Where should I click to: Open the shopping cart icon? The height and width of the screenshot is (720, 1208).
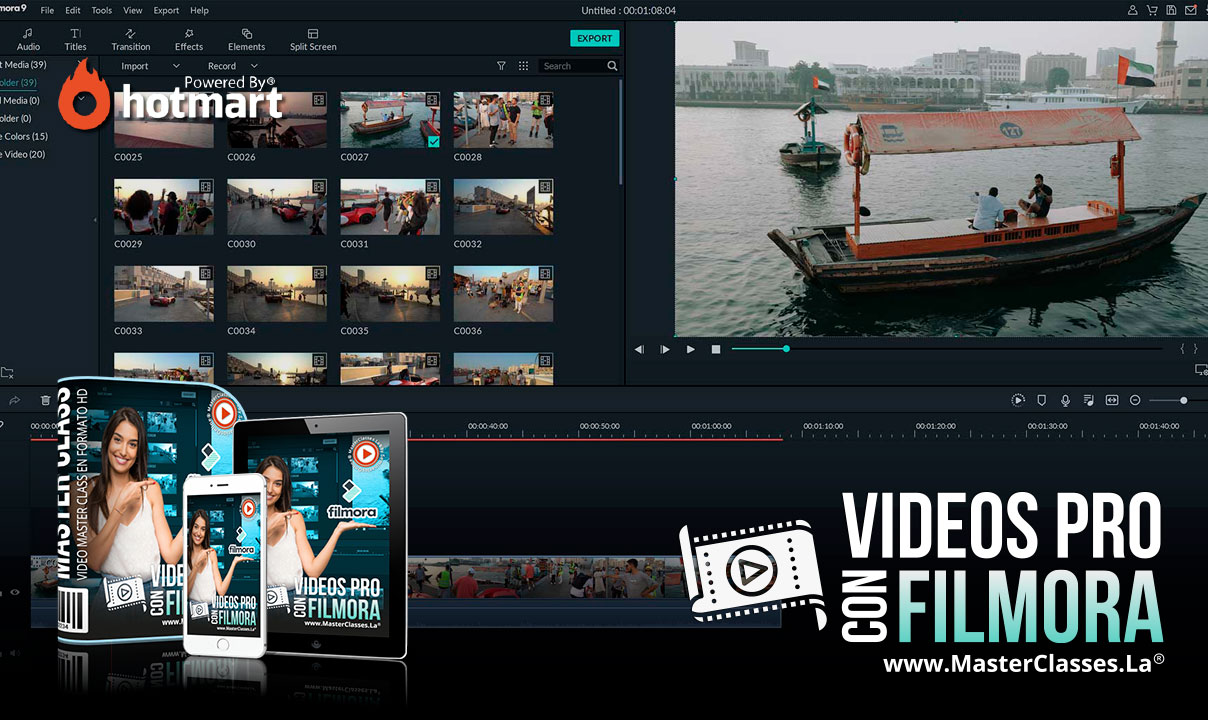(x=1153, y=10)
